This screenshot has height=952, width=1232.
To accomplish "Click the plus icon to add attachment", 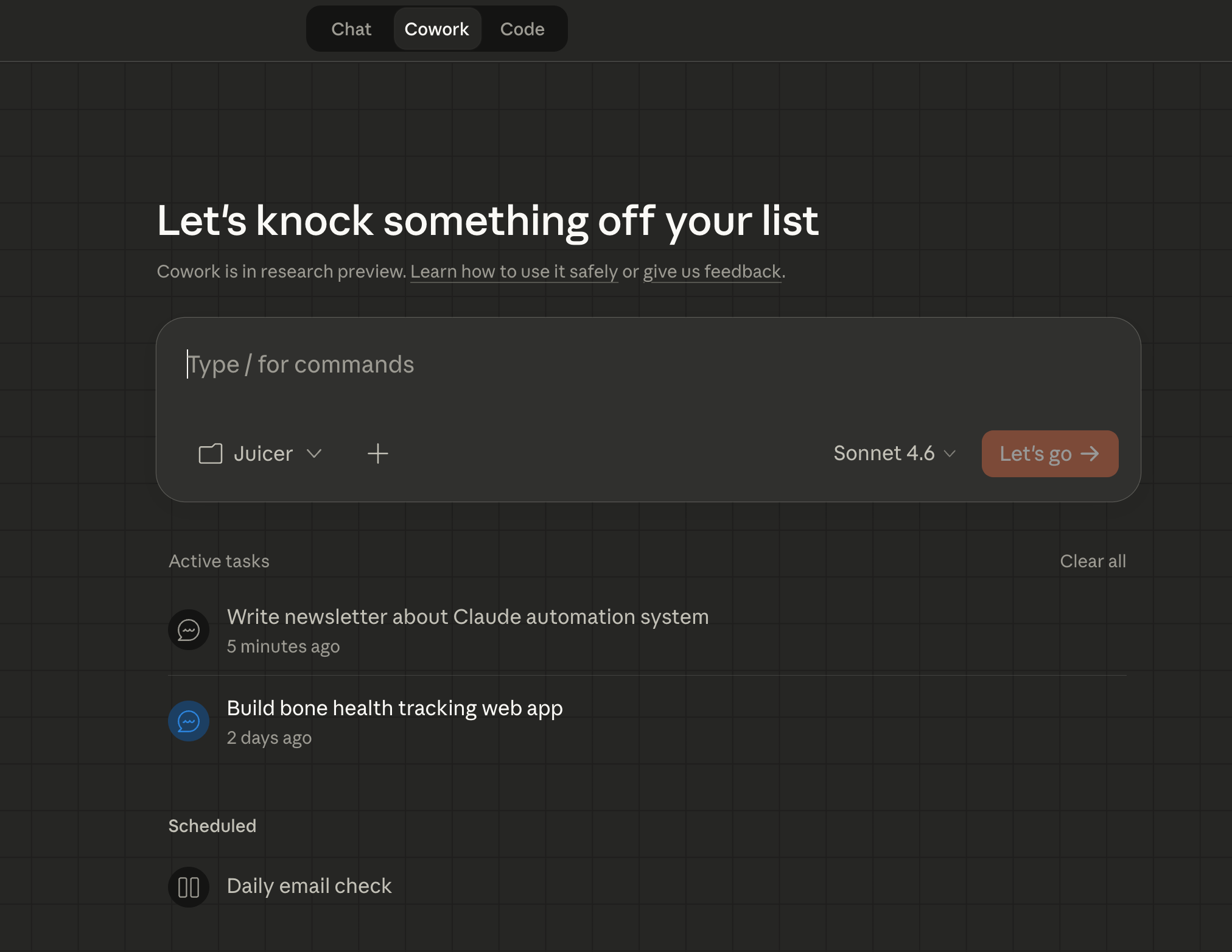I will 377,453.
